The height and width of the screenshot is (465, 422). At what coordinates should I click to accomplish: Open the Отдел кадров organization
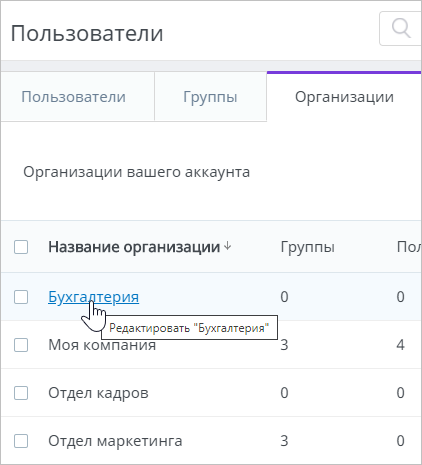pyautogui.click(x=98, y=393)
